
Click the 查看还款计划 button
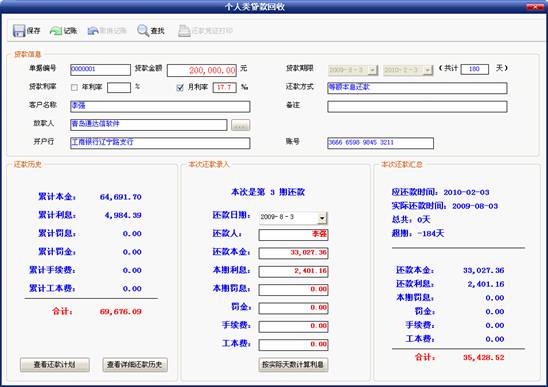click(x=55, y=365)
